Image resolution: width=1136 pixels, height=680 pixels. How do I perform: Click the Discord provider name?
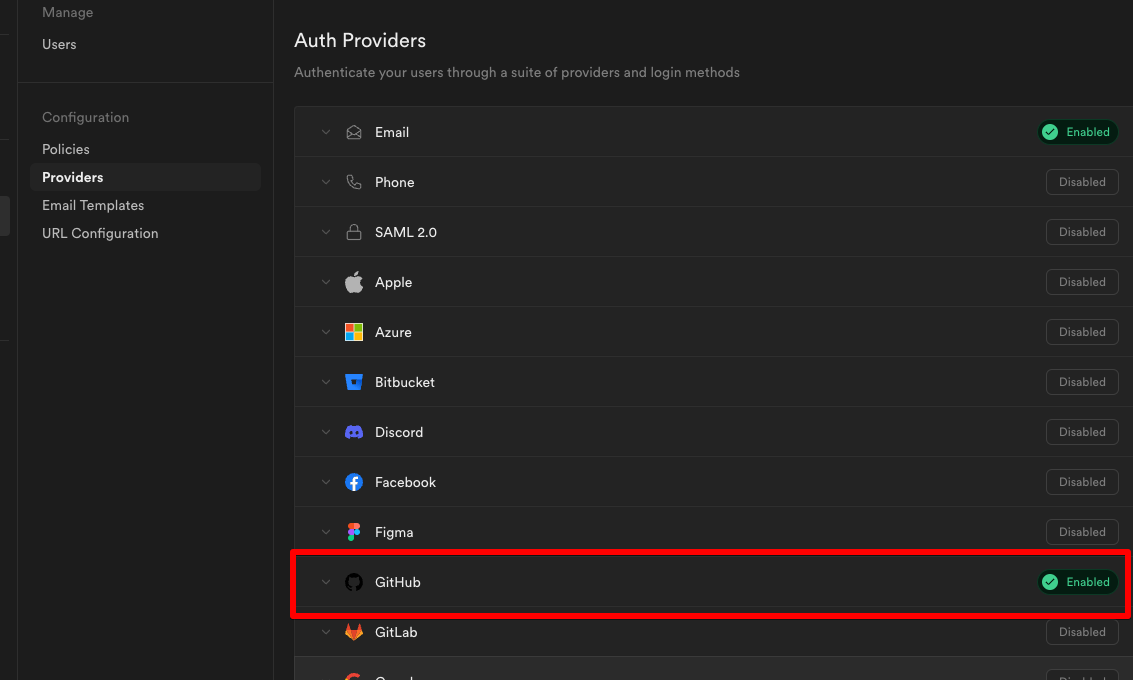399,432
